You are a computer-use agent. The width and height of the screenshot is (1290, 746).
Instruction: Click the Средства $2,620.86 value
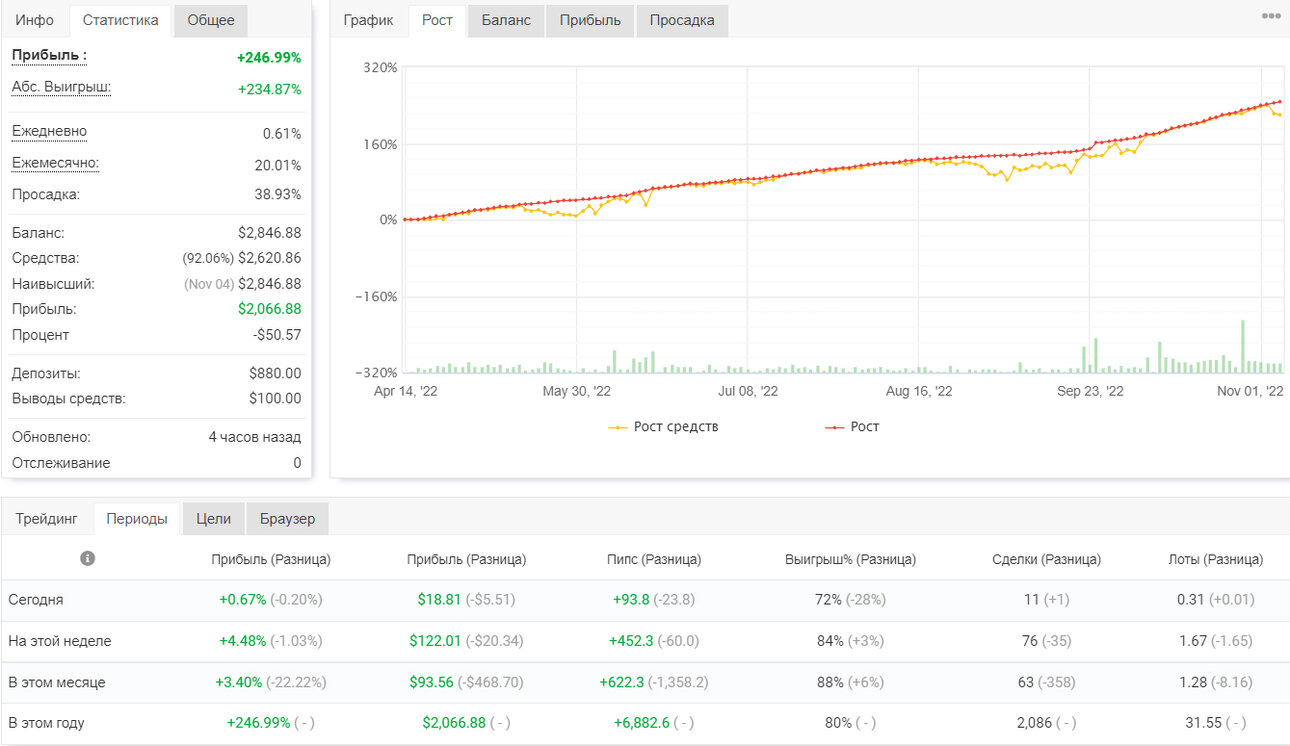(270, 258)
